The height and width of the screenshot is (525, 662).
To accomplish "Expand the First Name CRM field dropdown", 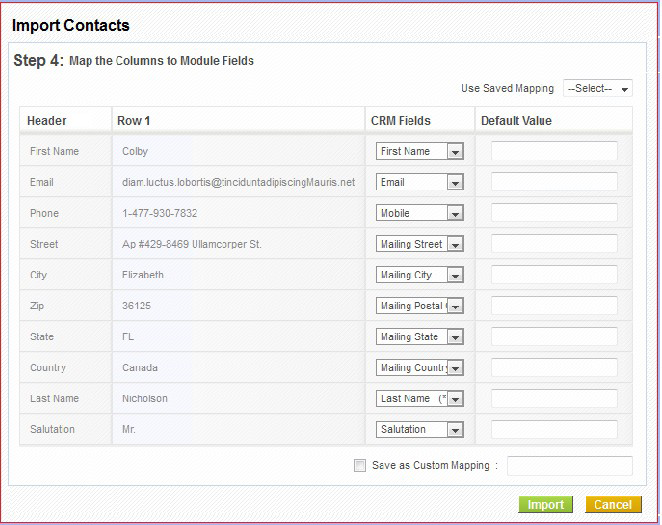I will [420, 152].
